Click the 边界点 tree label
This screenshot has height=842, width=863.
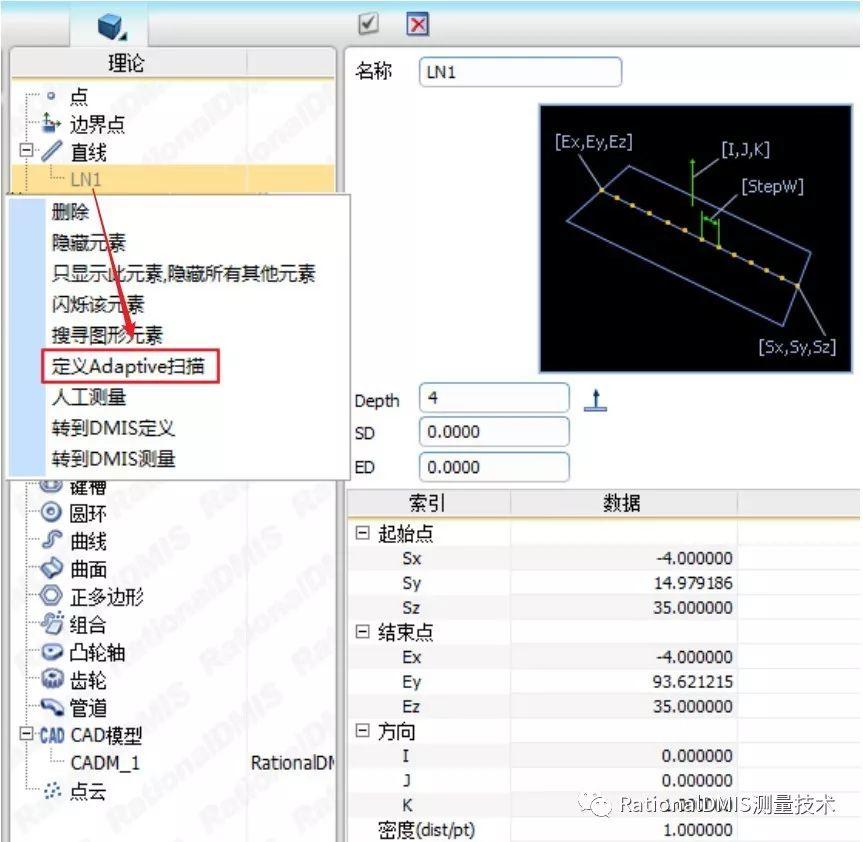pos(98,124)
